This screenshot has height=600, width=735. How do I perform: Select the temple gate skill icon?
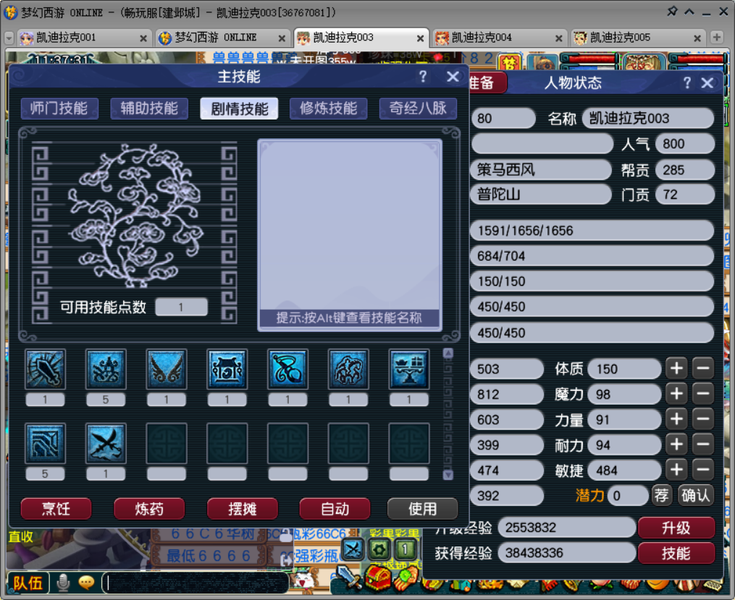227,369
